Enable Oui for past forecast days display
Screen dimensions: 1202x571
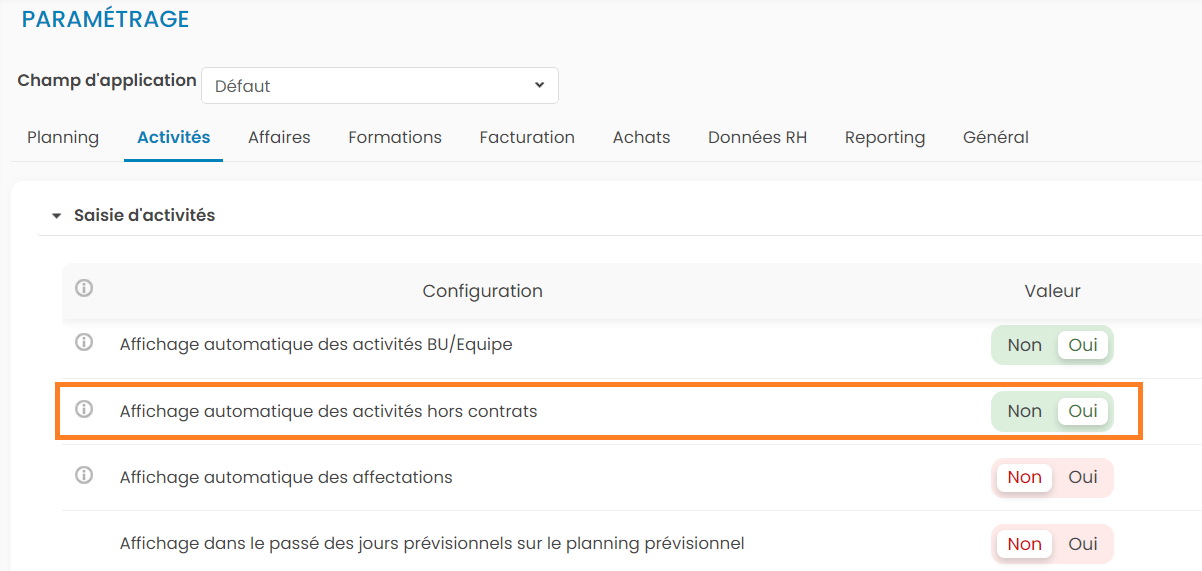tap(1083, 544)
